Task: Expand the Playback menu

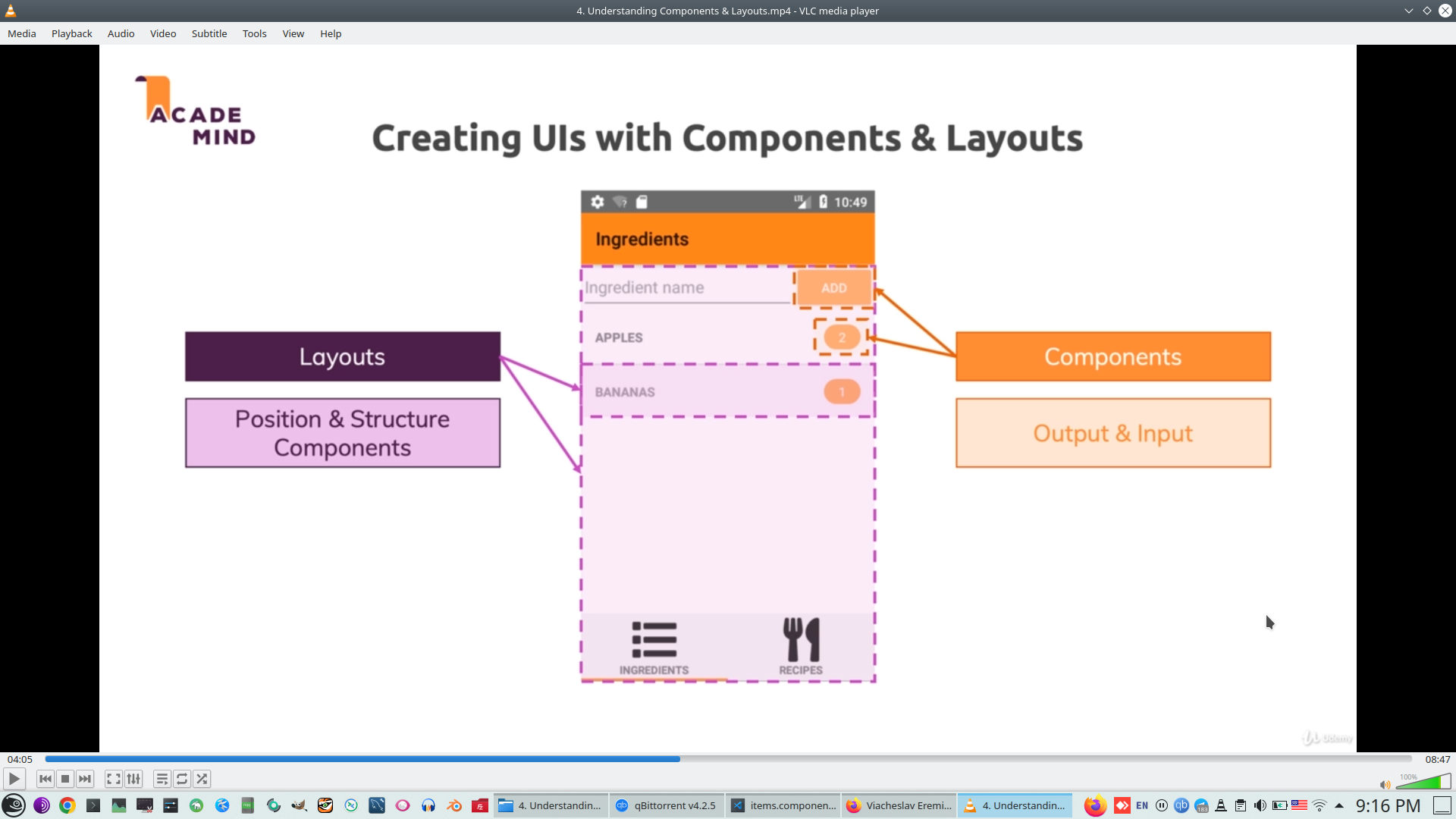Action: pos(72,33)
